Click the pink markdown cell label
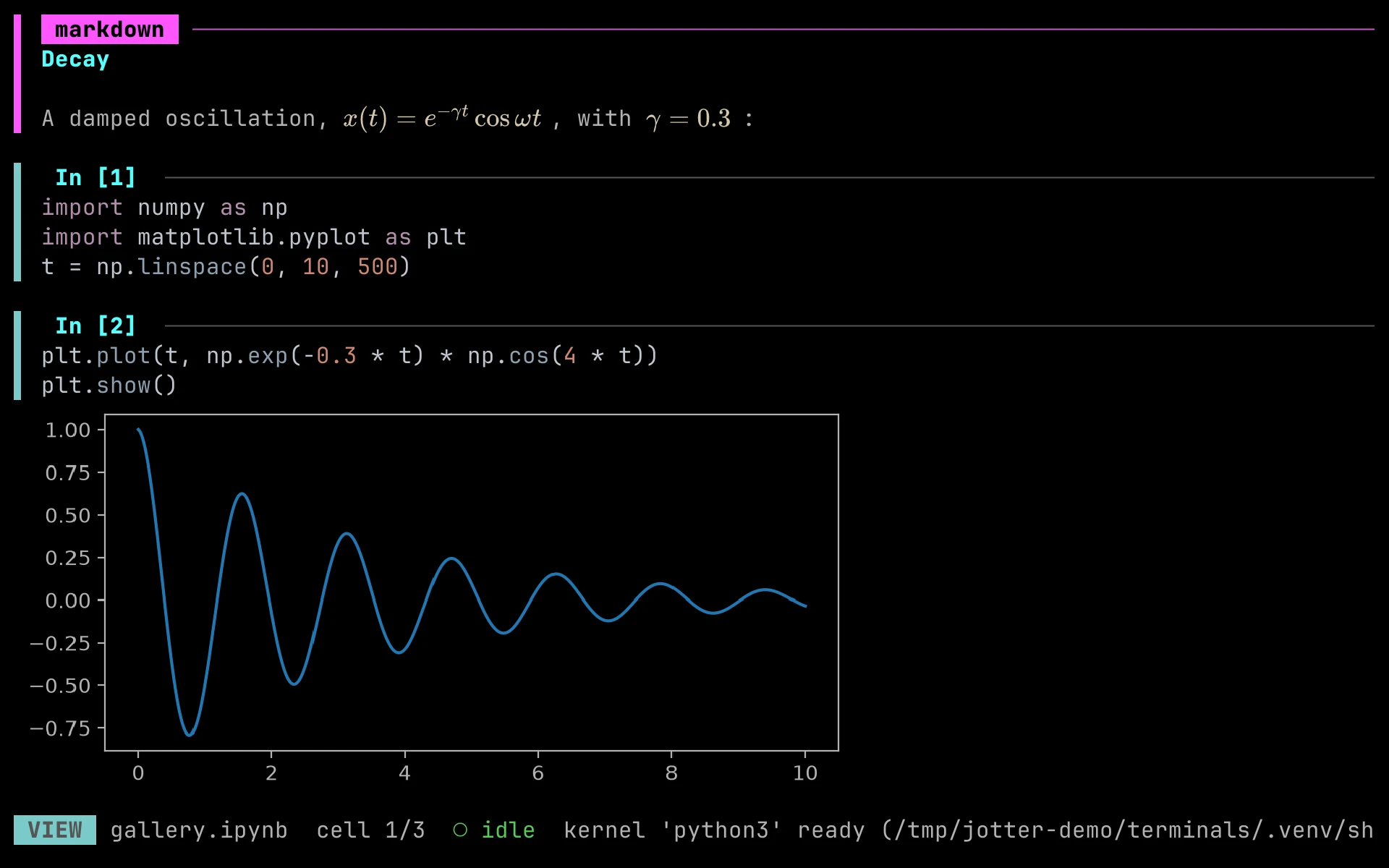1389x868 pixels. tap(109, 30)
